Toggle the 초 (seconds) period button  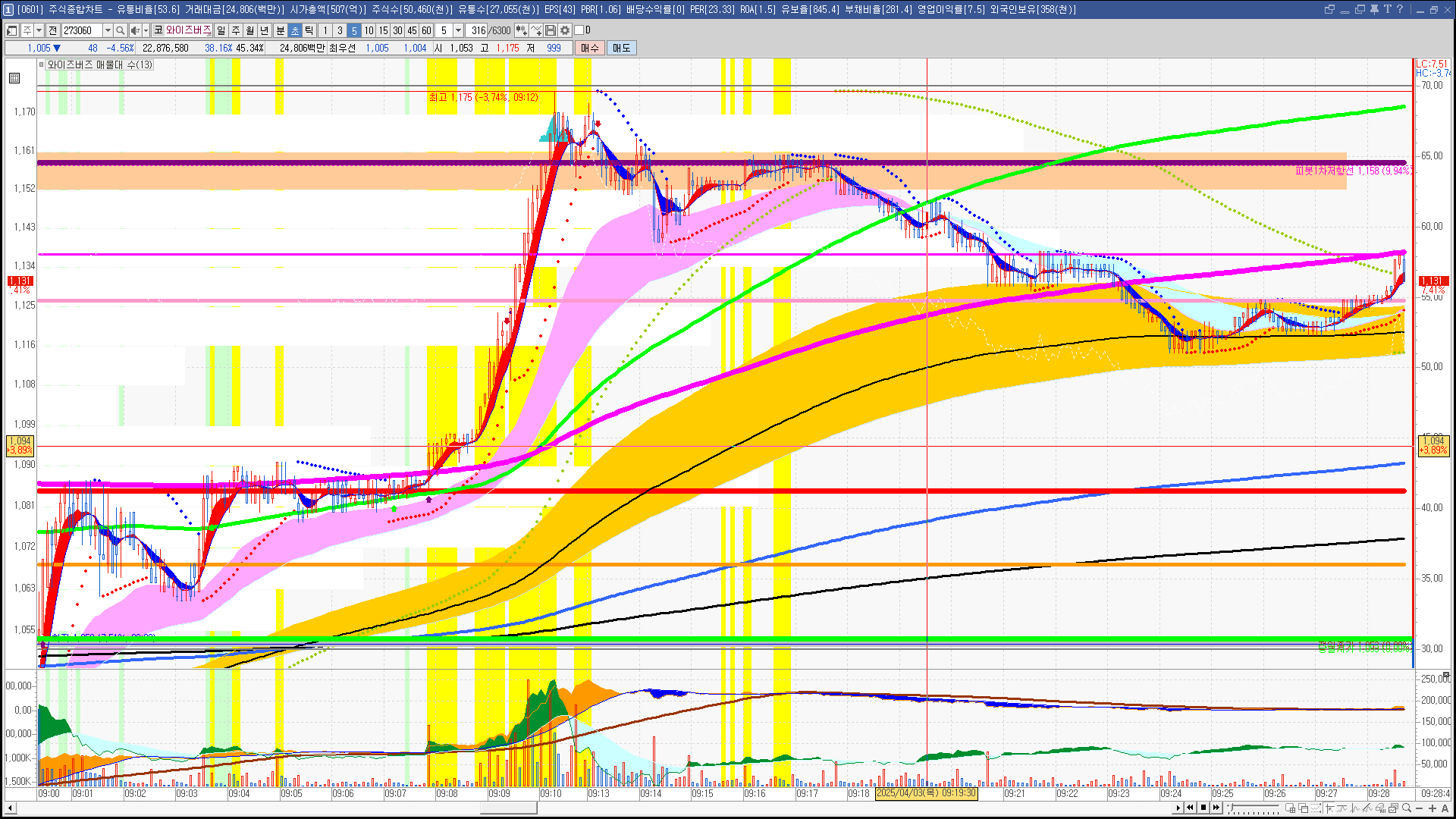[x=295, y=30]
